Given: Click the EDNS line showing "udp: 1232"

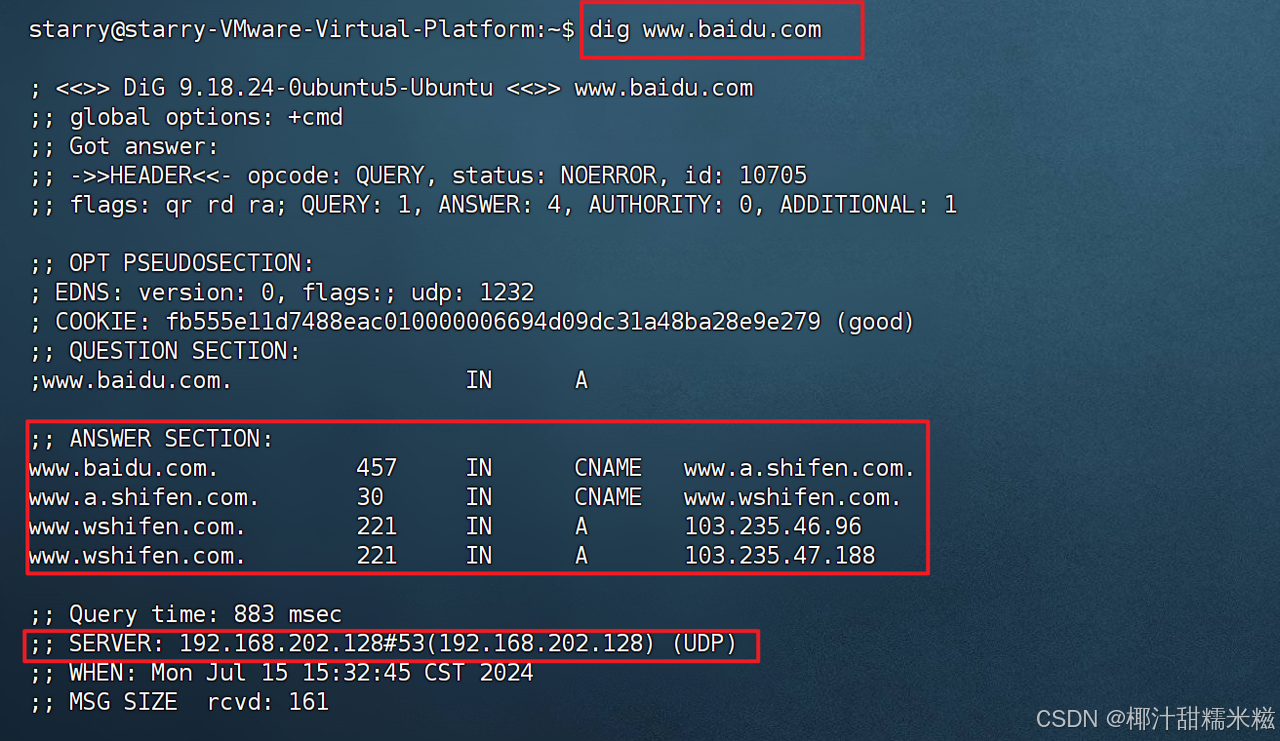Looking at the screenshot, I should pyautogui.click(x=282, y=293).
